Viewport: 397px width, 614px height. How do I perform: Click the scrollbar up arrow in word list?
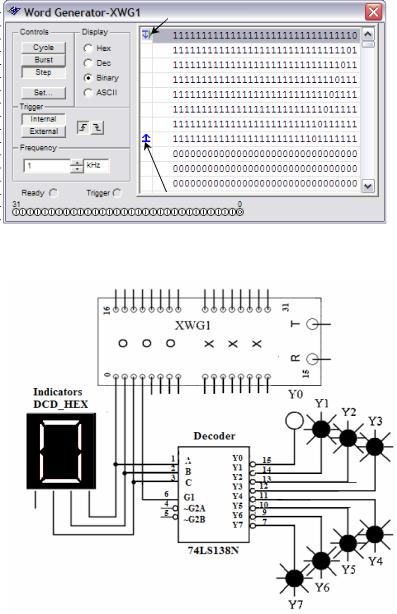tap(367, 34)
